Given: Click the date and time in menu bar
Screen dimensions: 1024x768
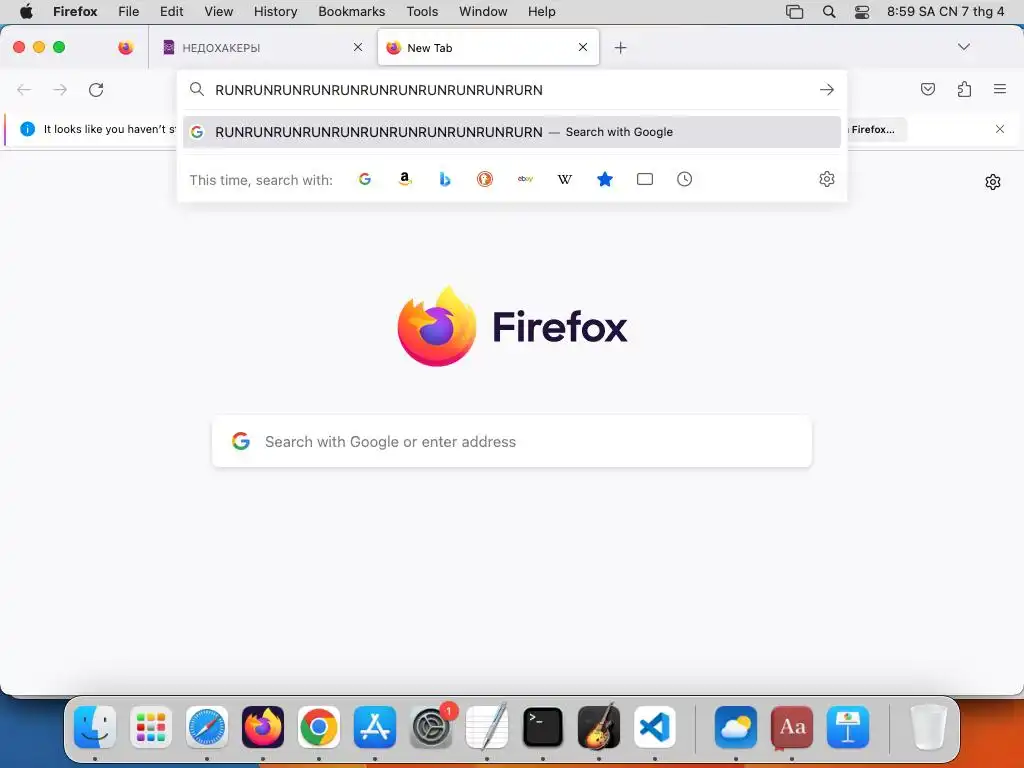Looking at the screenshot, I should [945, 11].
